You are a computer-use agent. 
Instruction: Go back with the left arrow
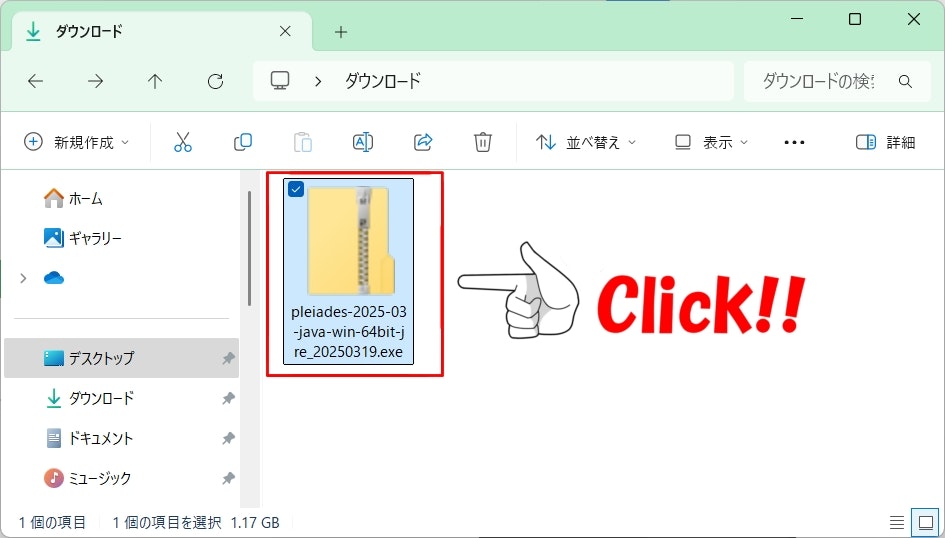tap(36, 81)
